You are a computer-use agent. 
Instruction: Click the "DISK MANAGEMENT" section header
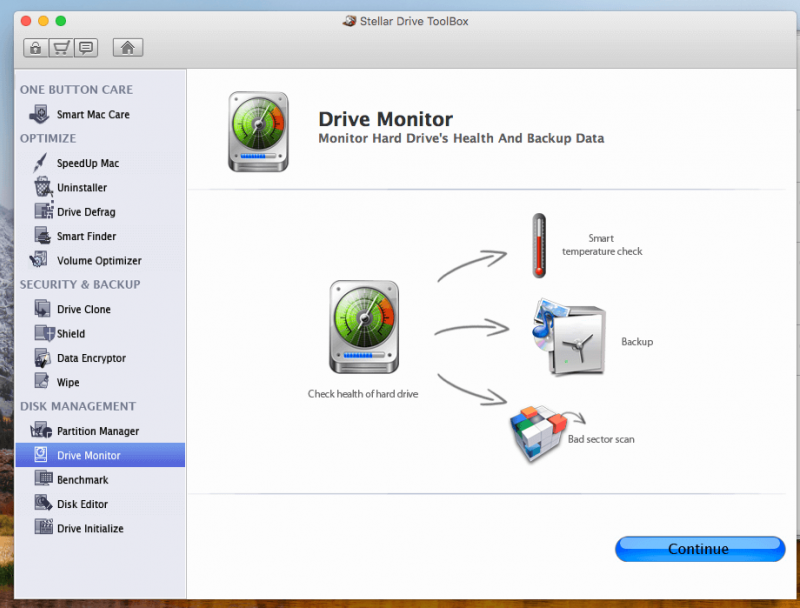[x=78, y=407]
